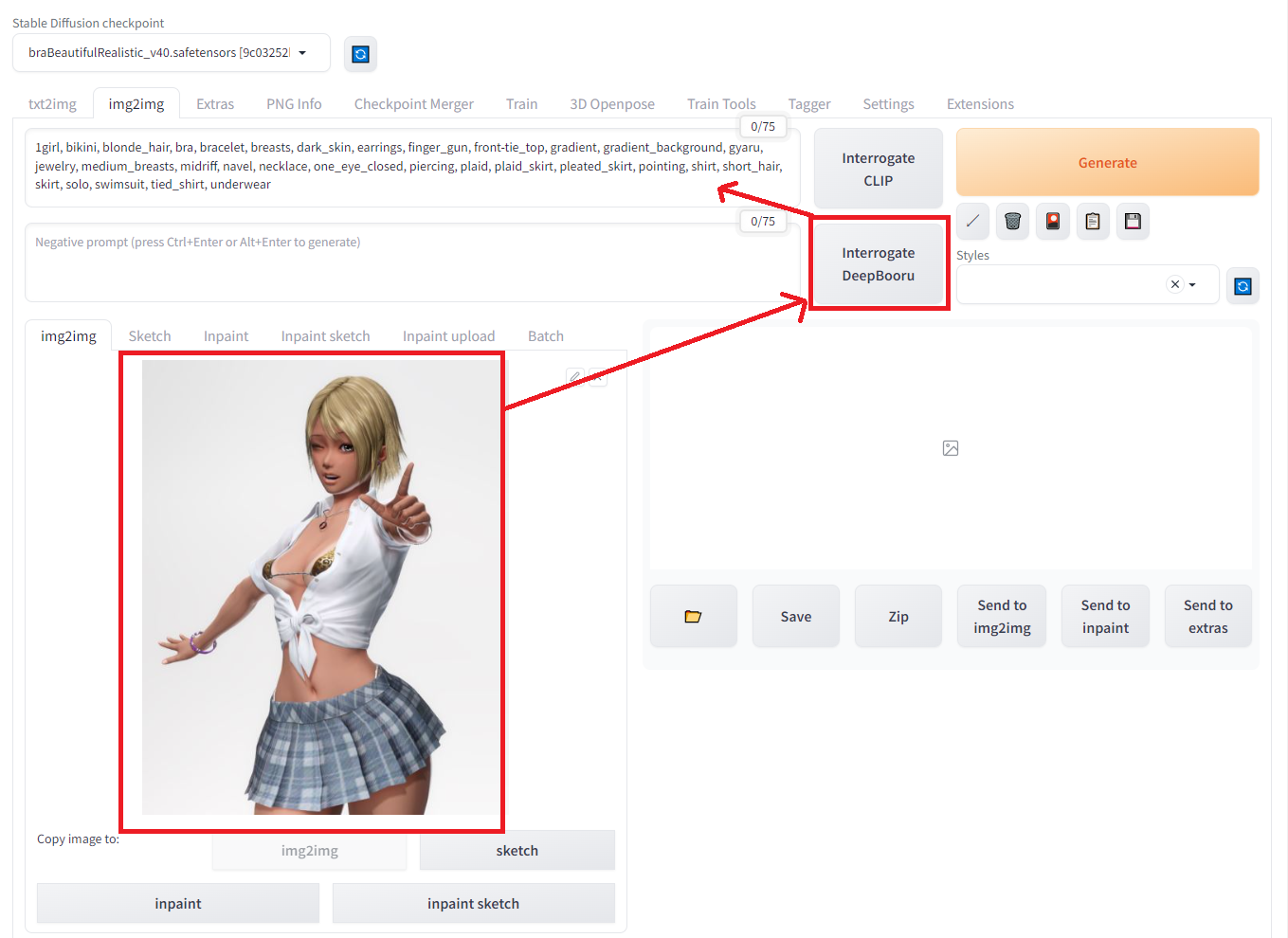Click the empty output image placeholder icon
This screenshot has width=1288, height=938.
pos(951,448)
